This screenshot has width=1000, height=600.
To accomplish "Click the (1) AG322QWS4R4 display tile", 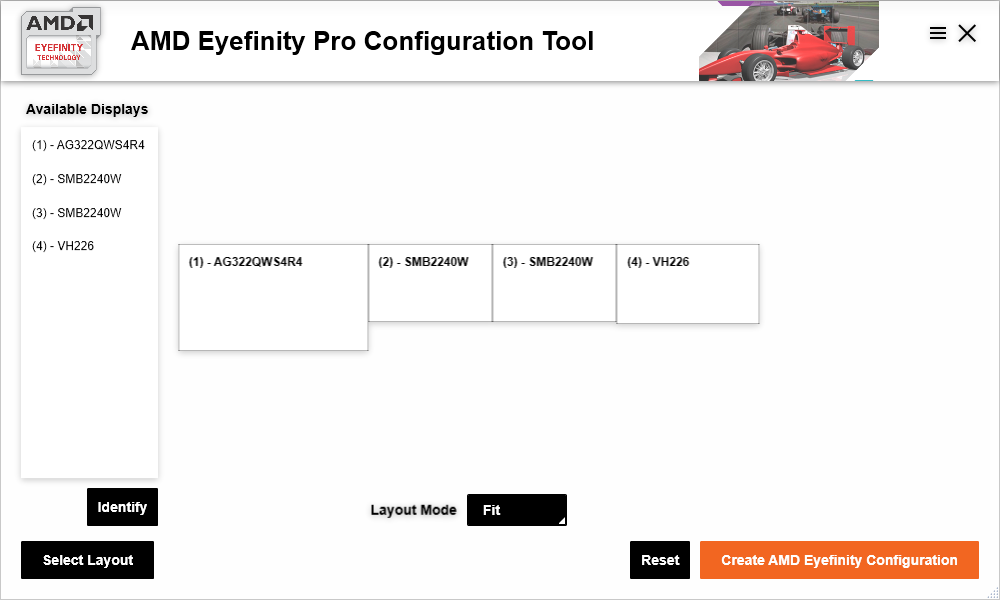I will [x=273, y=297].
